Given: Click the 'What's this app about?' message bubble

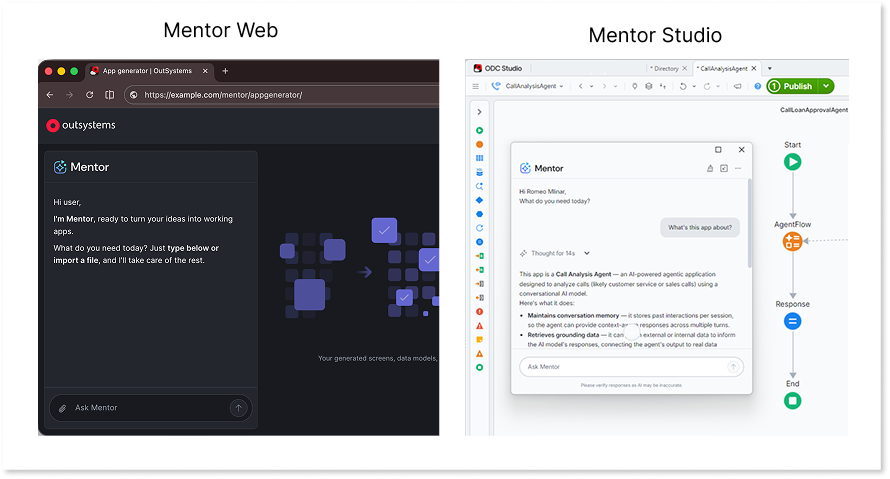Looking at the screenshot, I should (700, 228).
